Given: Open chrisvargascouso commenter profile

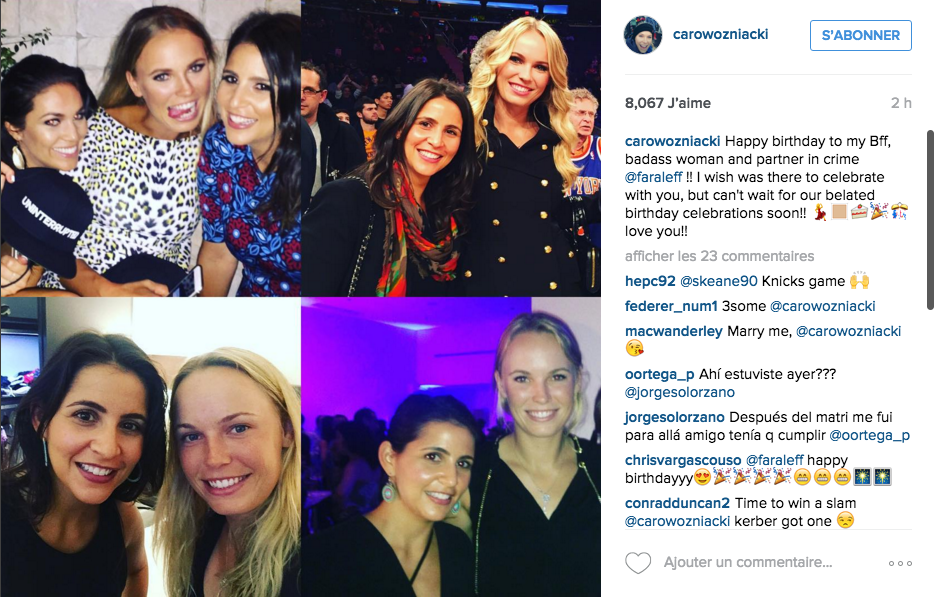Looking at the screenshot, I should tap(682, 460).
